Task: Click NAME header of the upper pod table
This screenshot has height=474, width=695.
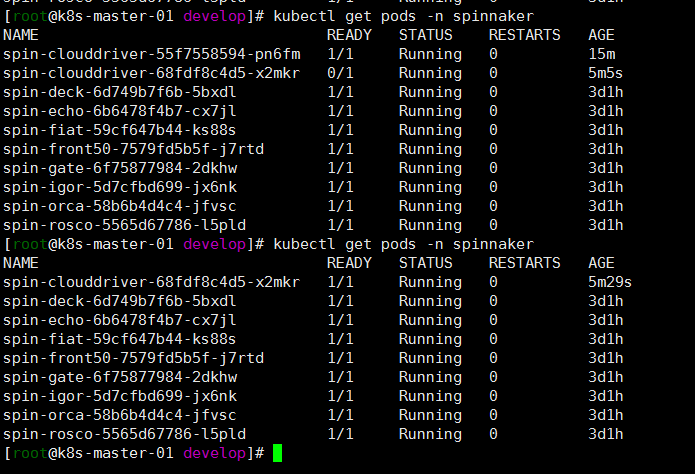Action: click(21, 35)
